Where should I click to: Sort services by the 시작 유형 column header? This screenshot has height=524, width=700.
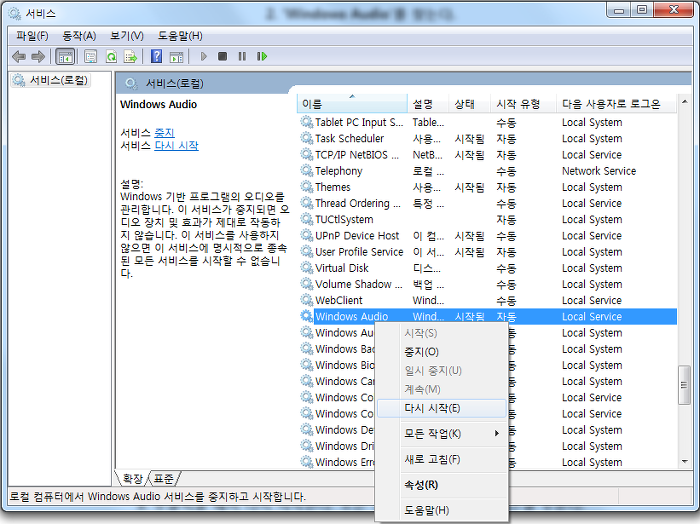520,104
